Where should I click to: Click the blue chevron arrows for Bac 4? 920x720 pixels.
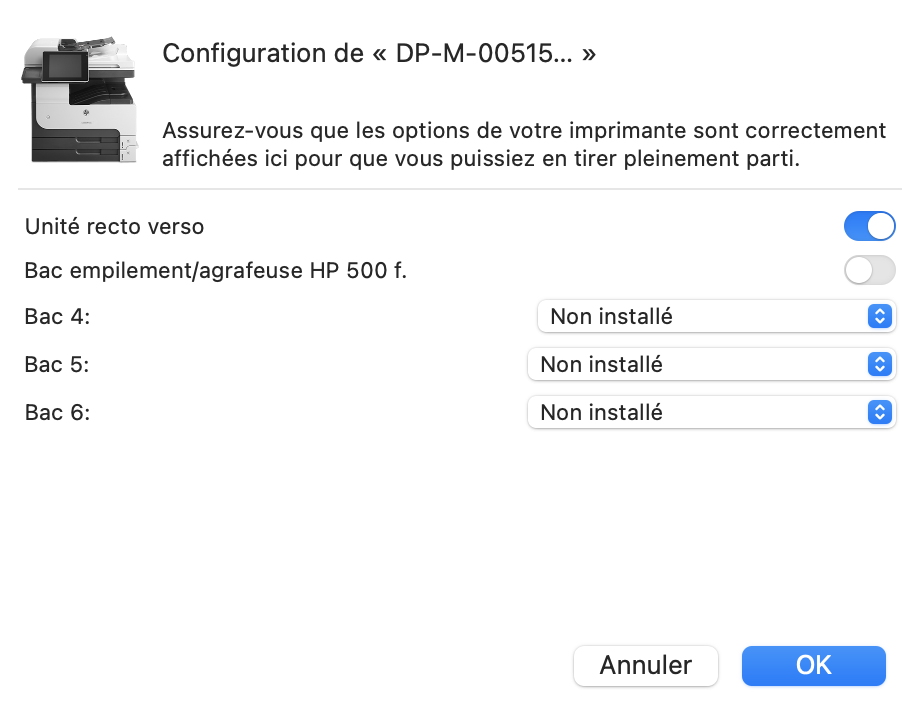[879, 317]
